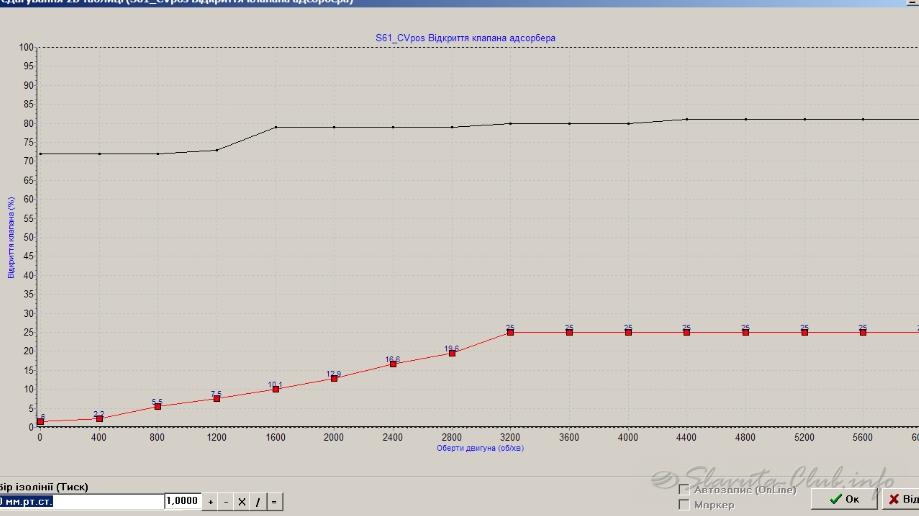
Task: Toggle the Маркер checkbox
Action: (684, 505)
